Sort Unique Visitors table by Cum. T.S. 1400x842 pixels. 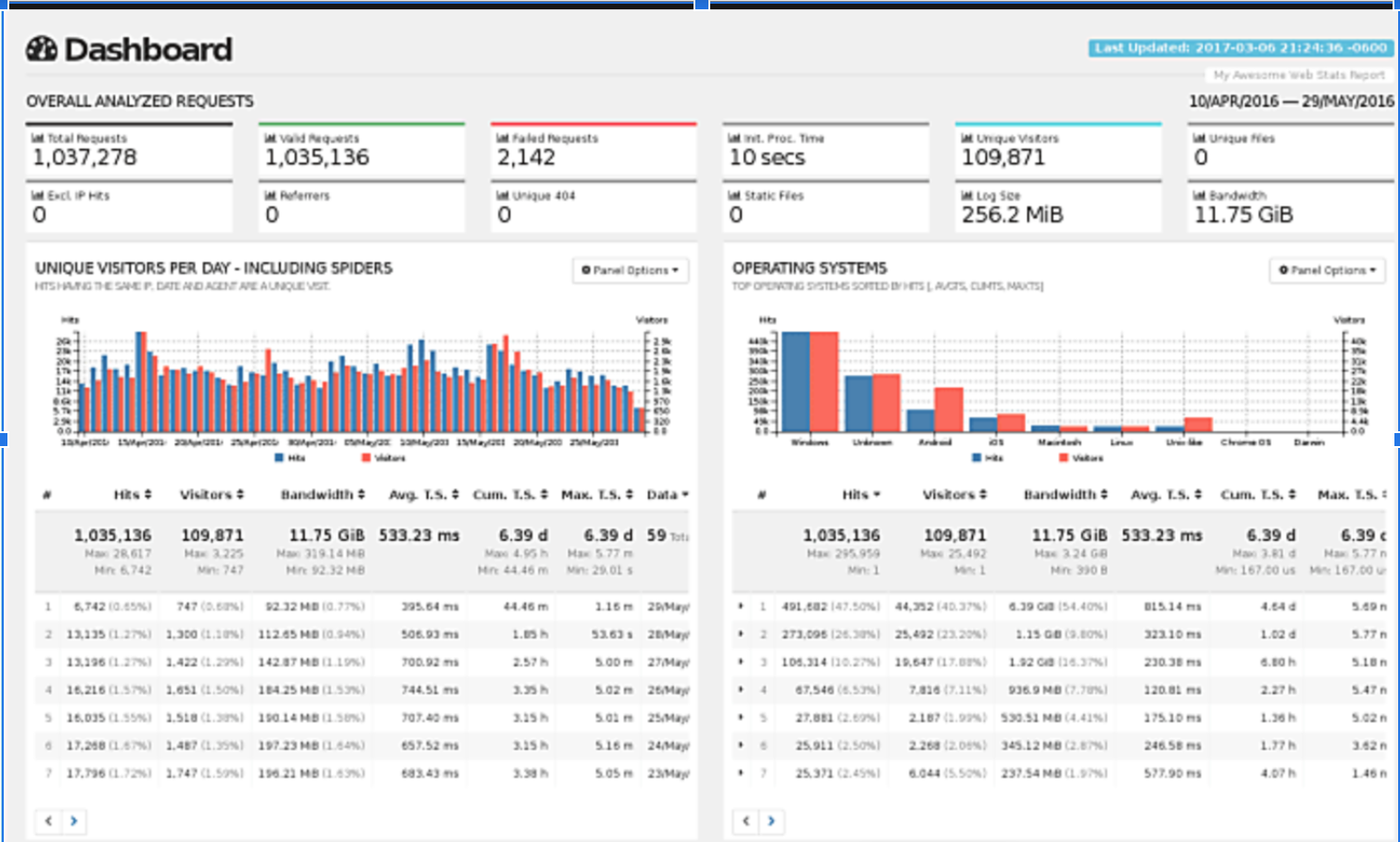point(510,494)
